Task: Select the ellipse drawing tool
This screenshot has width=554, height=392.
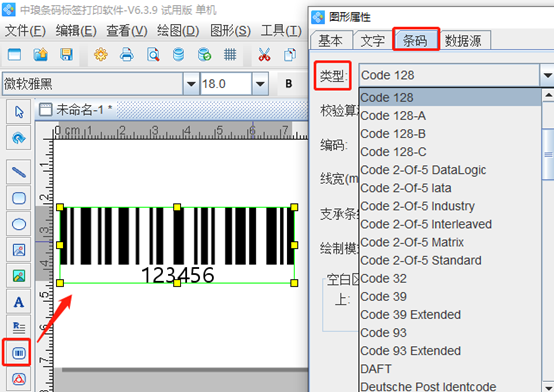Action: pos(19,224)
